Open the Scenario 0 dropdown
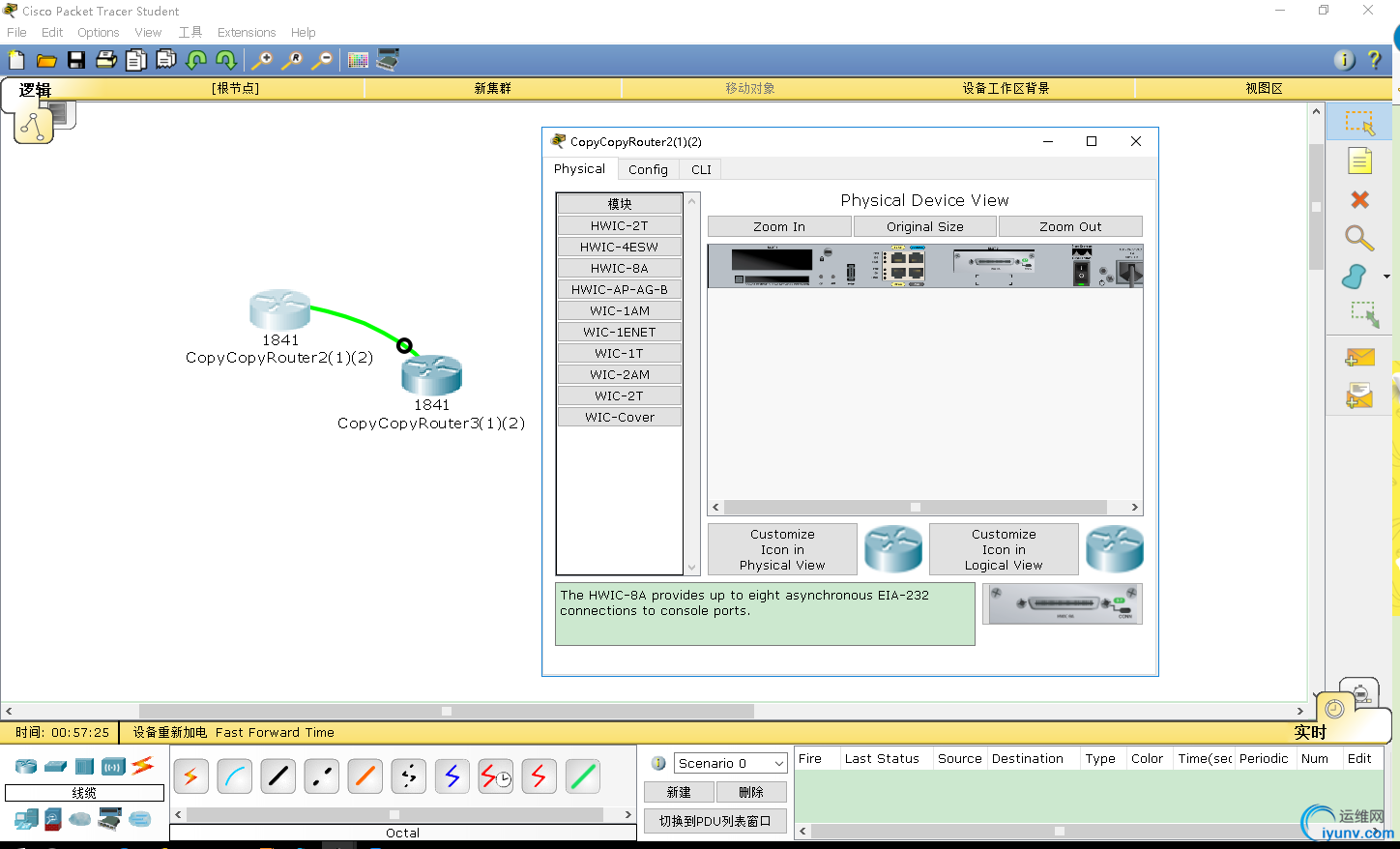Screen dimensions: 1400x849 [730, 763]
